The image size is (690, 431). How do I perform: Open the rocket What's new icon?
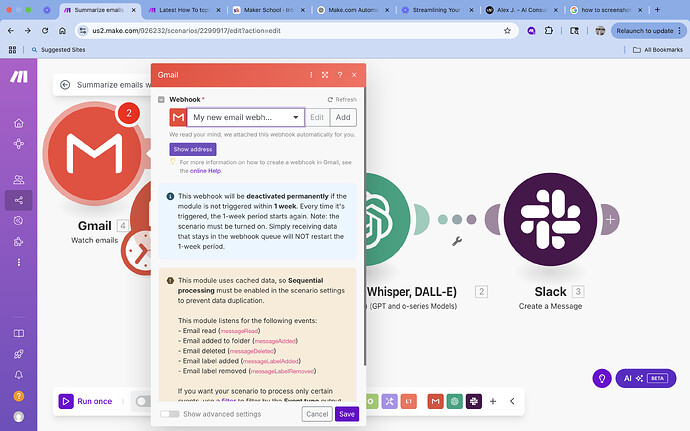click(x=18, y=354)
